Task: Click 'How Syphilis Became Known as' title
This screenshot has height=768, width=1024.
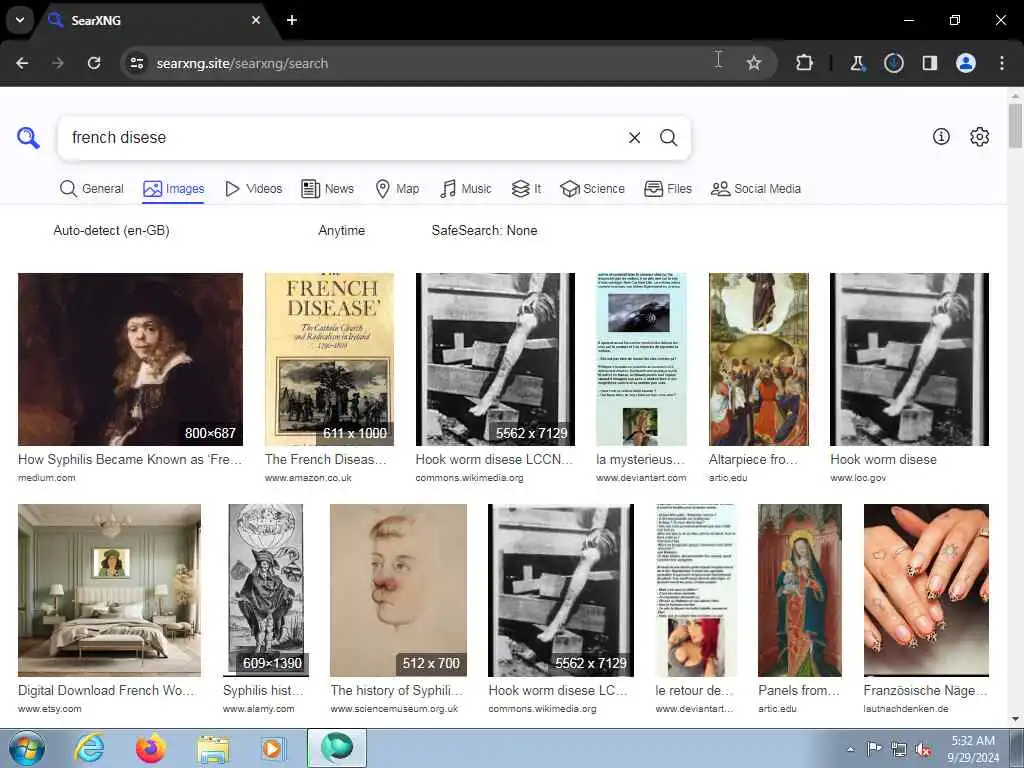Action: [130, 460]
